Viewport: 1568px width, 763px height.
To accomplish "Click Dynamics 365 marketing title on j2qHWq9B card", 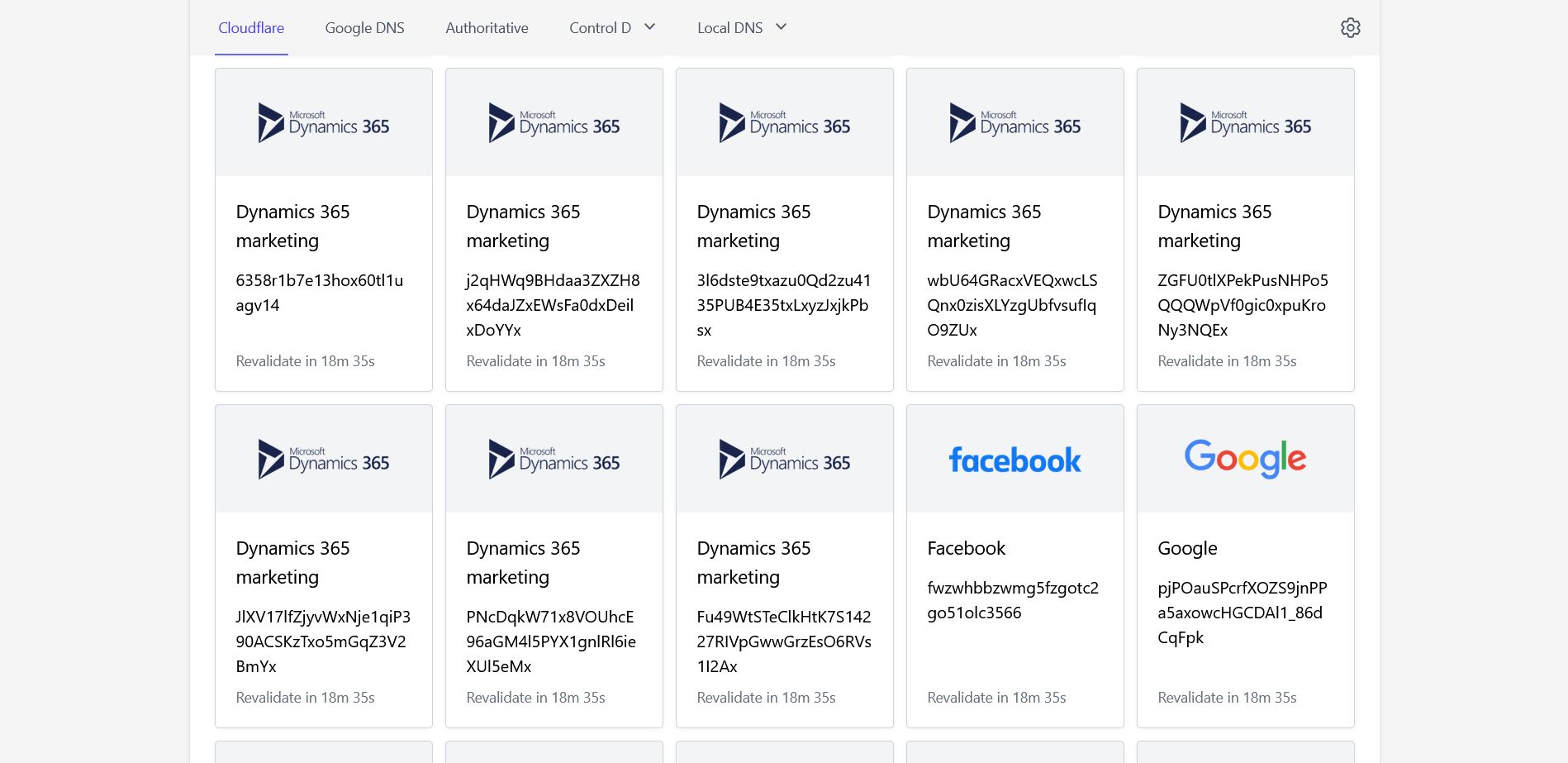I will (x=523, y=226).
